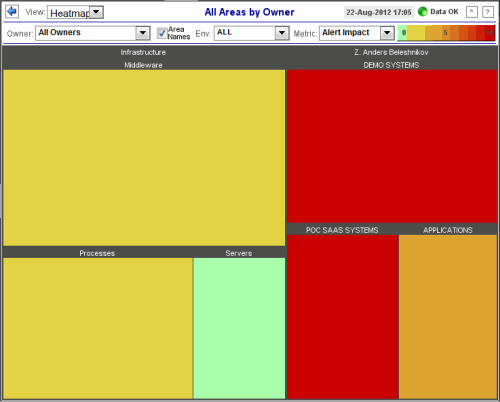Click the 22-Aug-2012 timestamp field
Screen dimensions: 500x402
pyautogui.click(x=379, y=12)
